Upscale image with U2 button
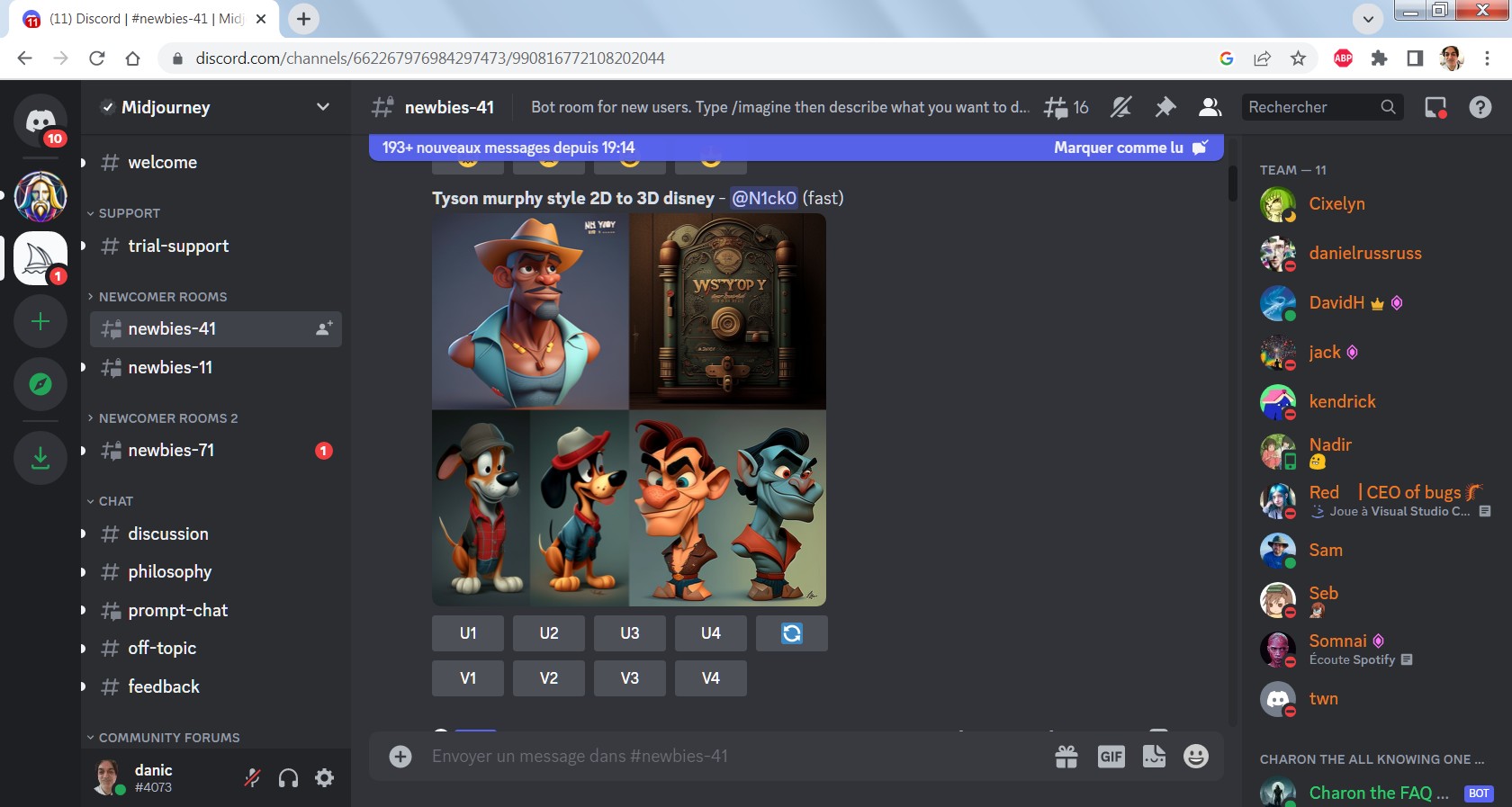Viewport: 1512px width, 807px height. click(549, 633)
